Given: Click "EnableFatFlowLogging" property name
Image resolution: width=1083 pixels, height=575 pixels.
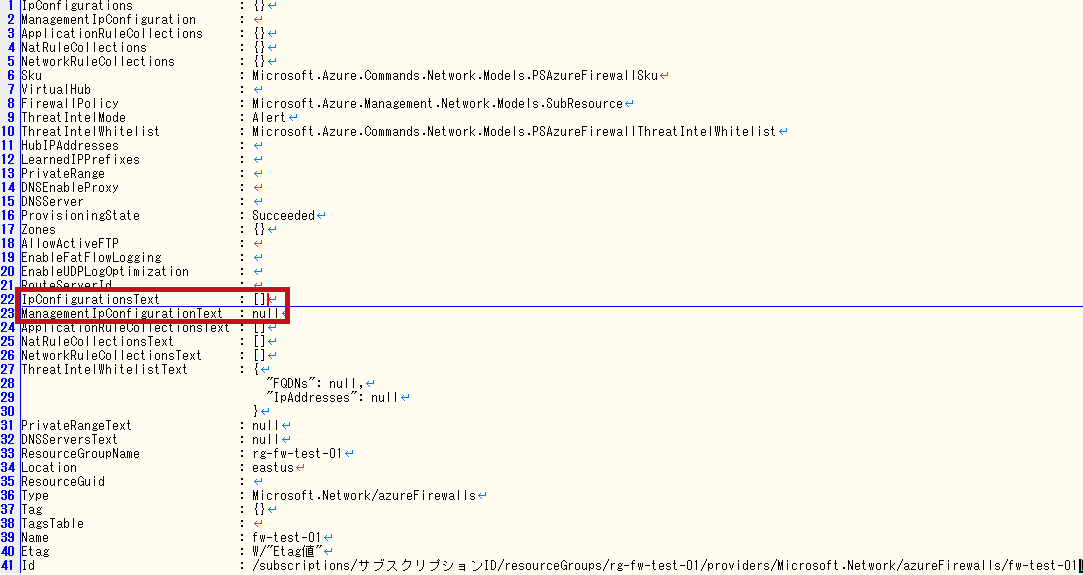Looking at the screenshot, I should 91,257.
